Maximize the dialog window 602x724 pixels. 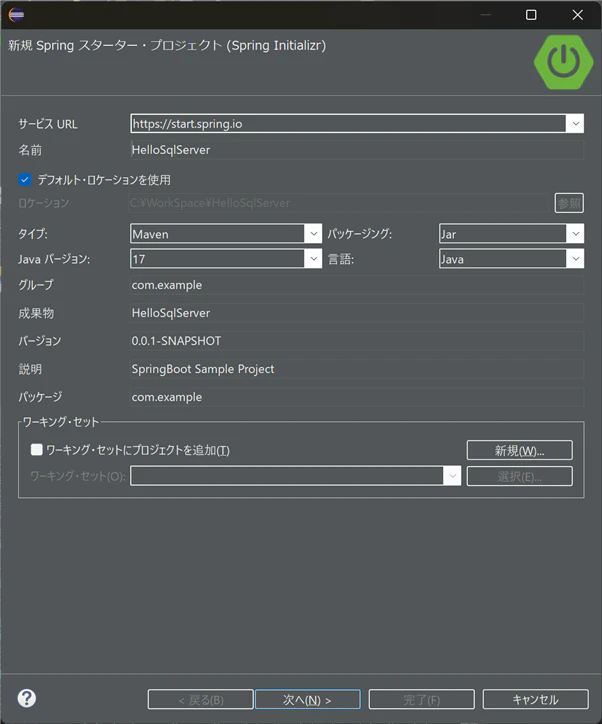pyautogui.click(x=531, y=15)
